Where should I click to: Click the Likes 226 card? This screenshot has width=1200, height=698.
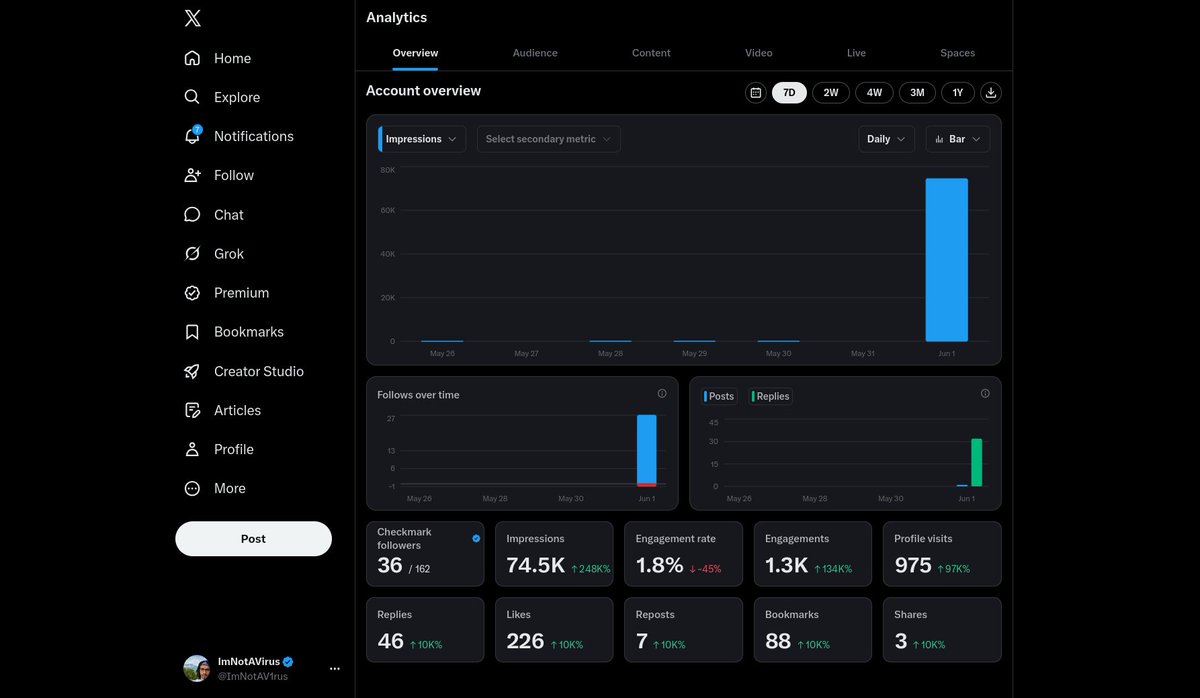point(554,630)
